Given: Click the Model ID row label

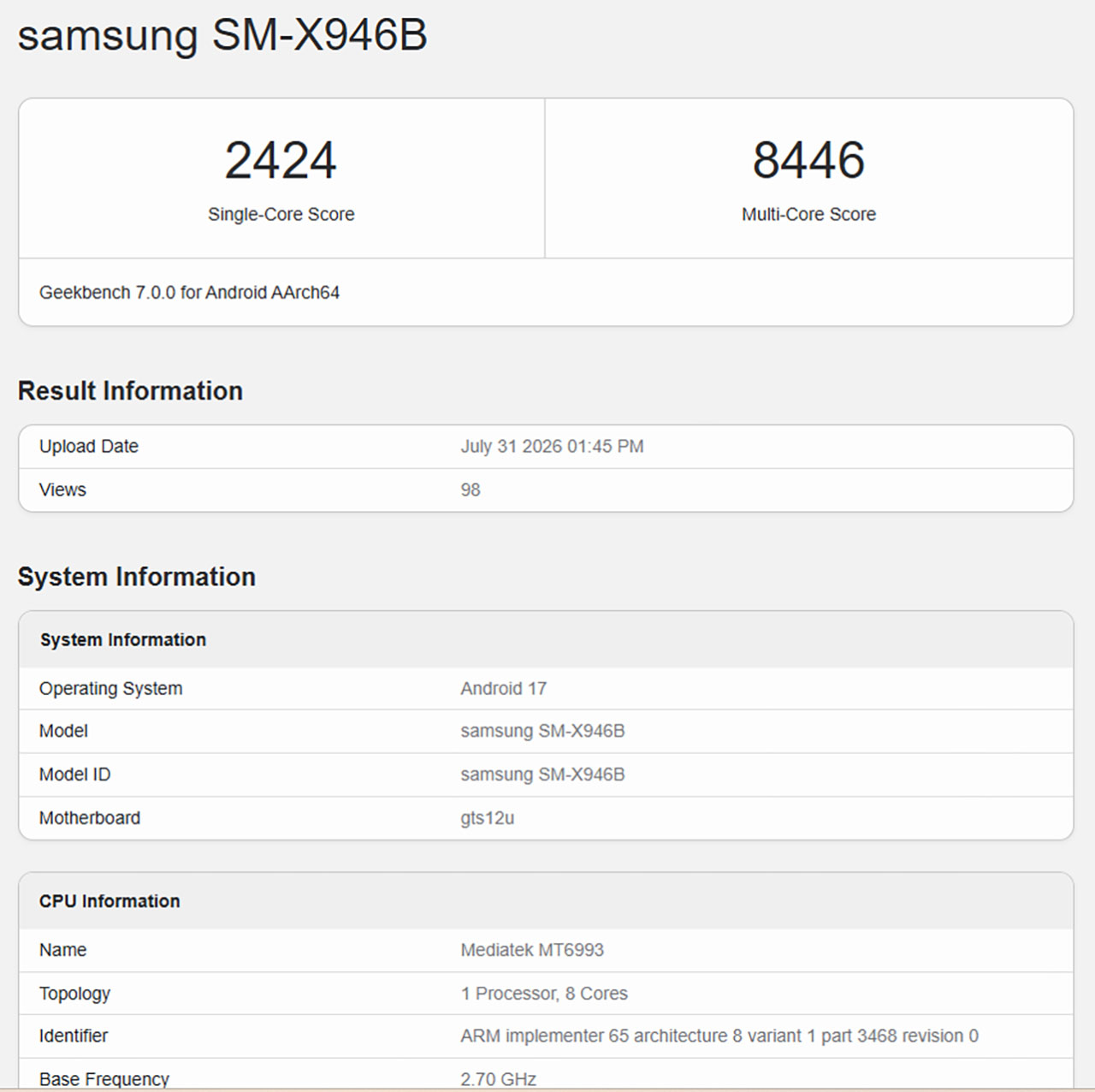Looking at the screenshot, I should coord(74,774).
